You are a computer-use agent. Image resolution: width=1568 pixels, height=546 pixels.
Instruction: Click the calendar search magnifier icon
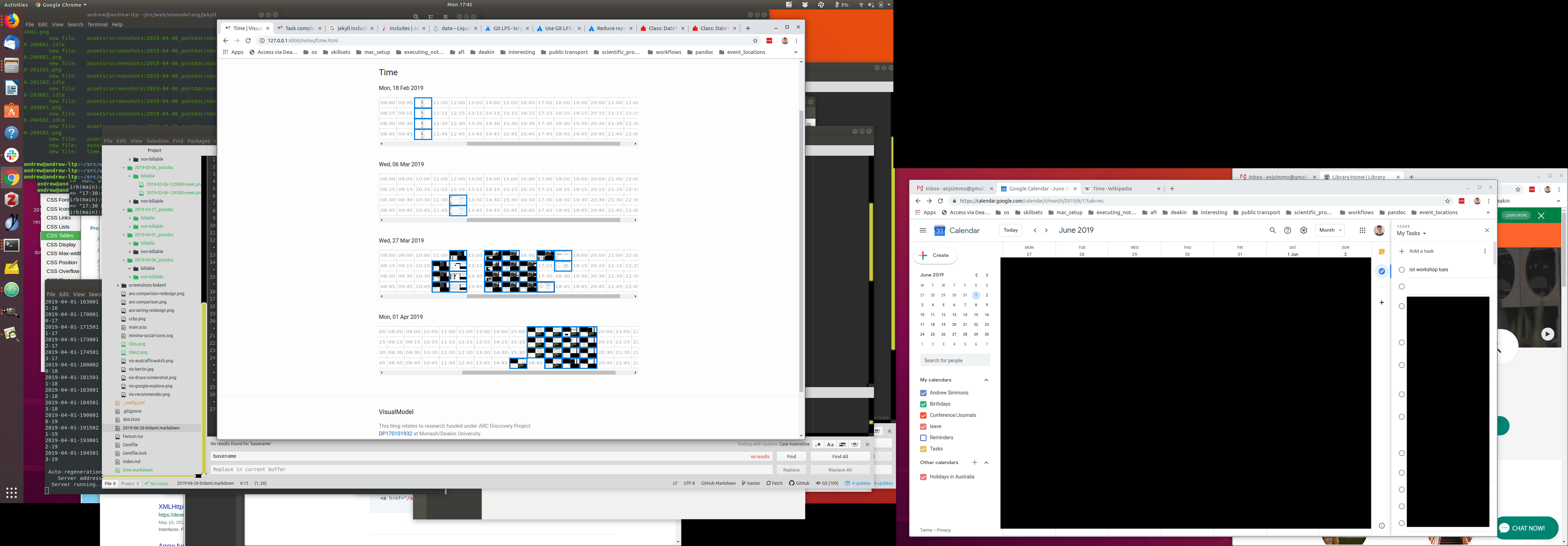click(1272, 231)
